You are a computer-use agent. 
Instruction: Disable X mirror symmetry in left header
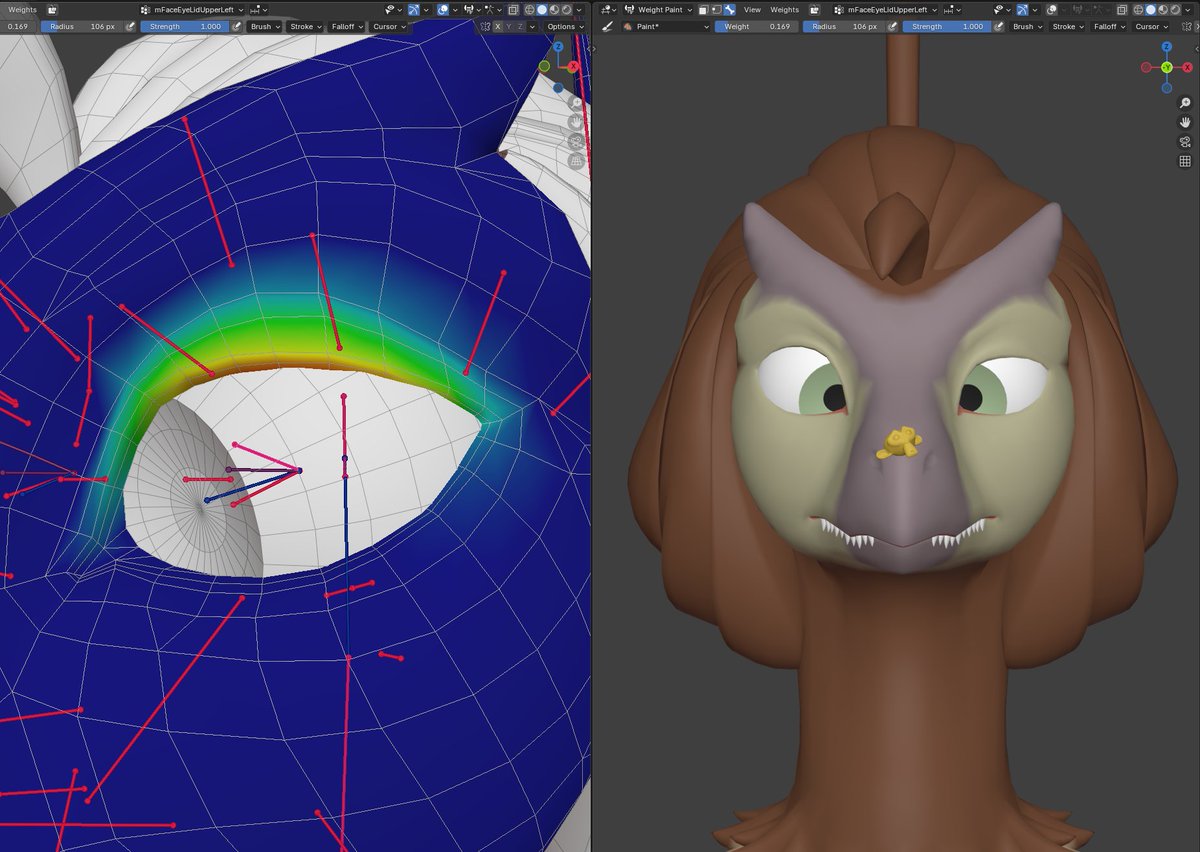click(498, 27)
